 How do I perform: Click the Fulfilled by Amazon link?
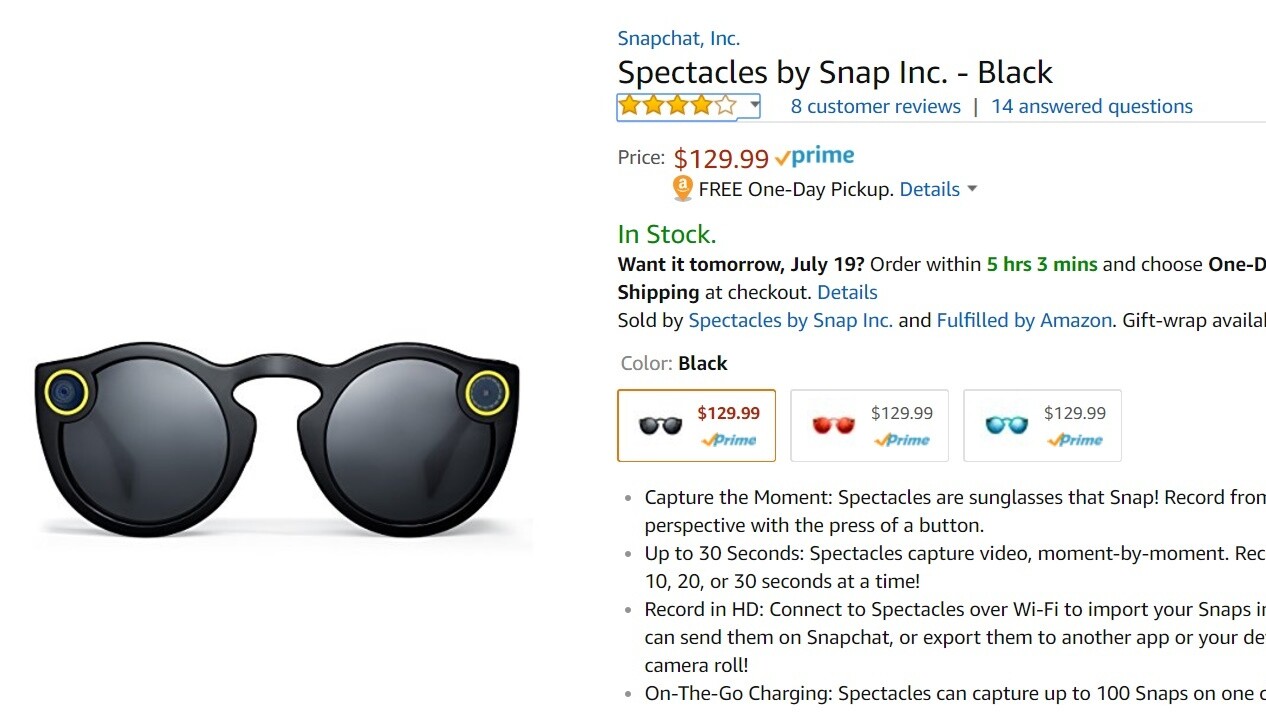1023,320
